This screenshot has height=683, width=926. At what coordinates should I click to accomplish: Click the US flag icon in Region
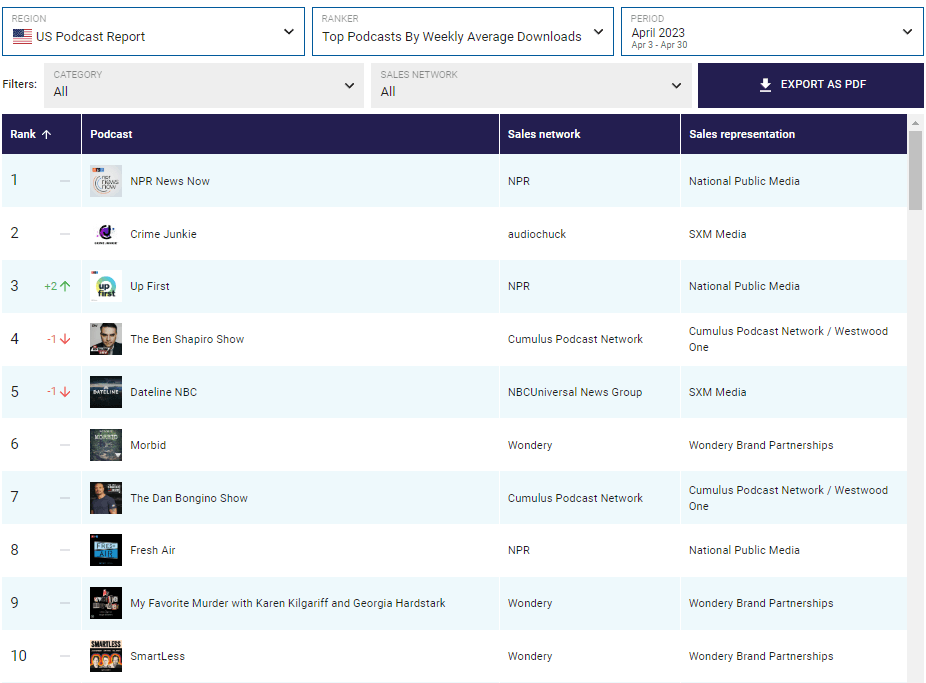pos(22,37)
